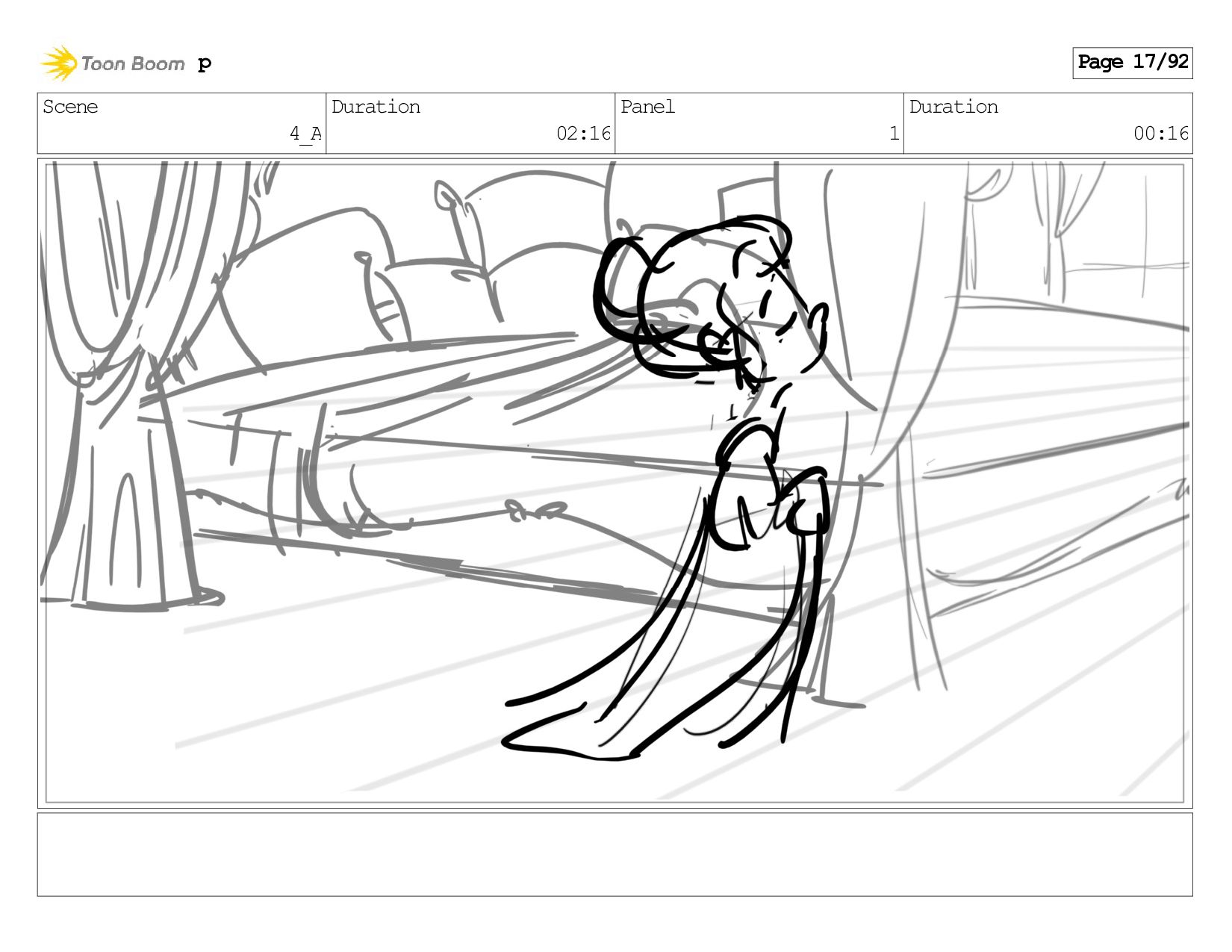Click the empty notes box below the panel
1232x952 pixels.
[615, 854]
